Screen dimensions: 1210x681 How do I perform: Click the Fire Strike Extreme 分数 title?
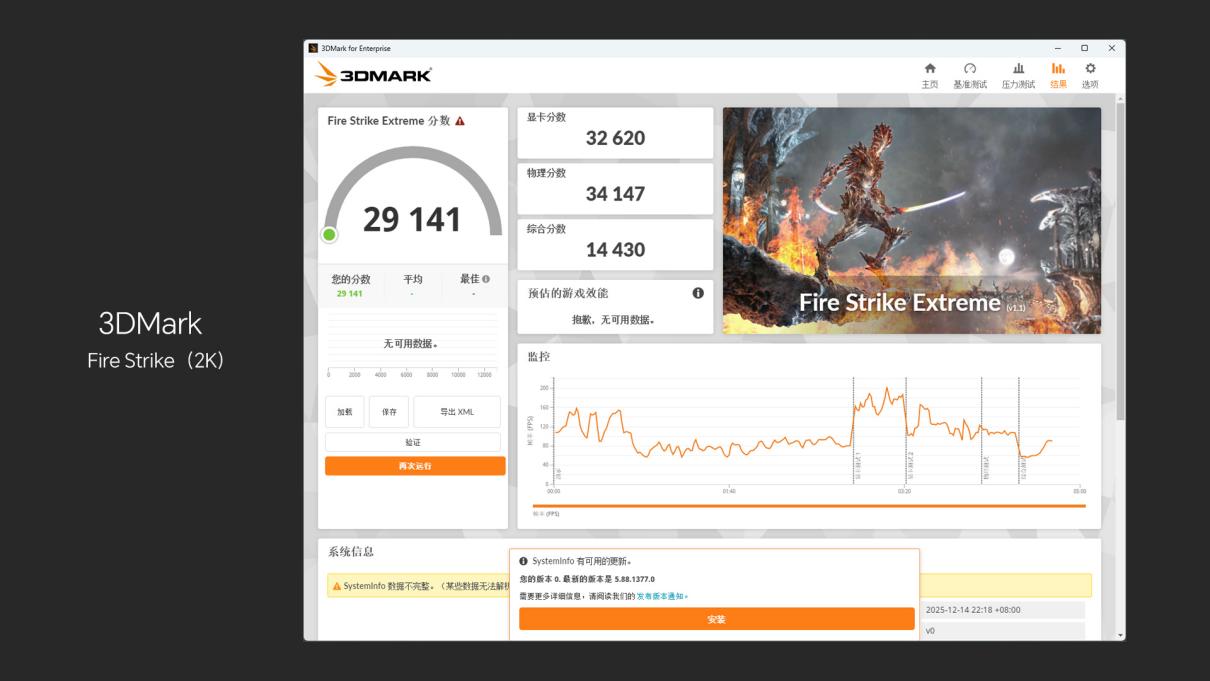point(389,121)
